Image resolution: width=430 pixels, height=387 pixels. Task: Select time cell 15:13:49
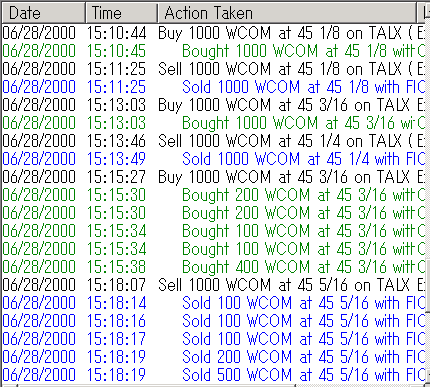coord(116,159)
